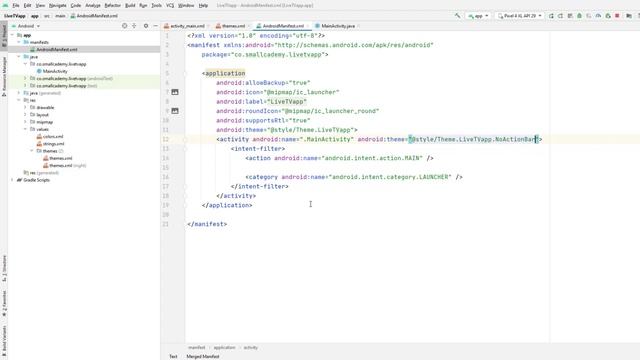Click the application breadcrumb at editor bottom

[x=224, y=348]
